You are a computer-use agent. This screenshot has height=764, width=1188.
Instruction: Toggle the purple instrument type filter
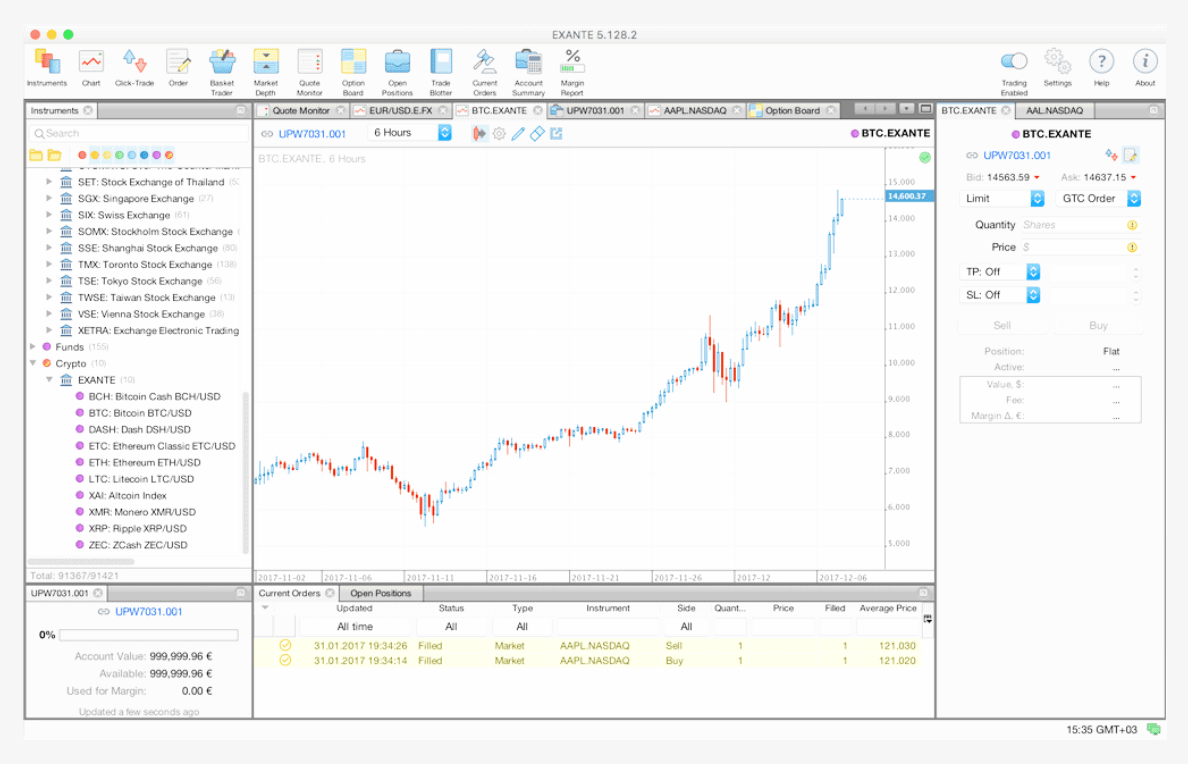tap(156, 155)
